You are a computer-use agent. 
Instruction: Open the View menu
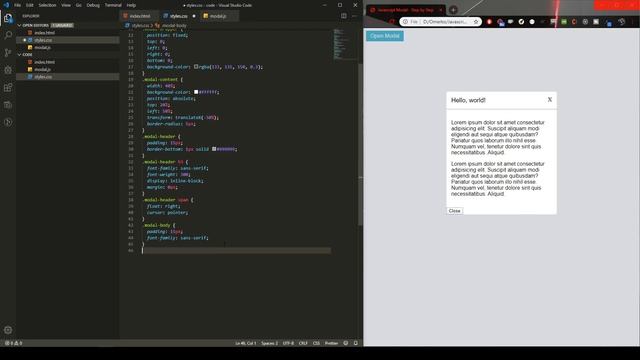(66, 5)
